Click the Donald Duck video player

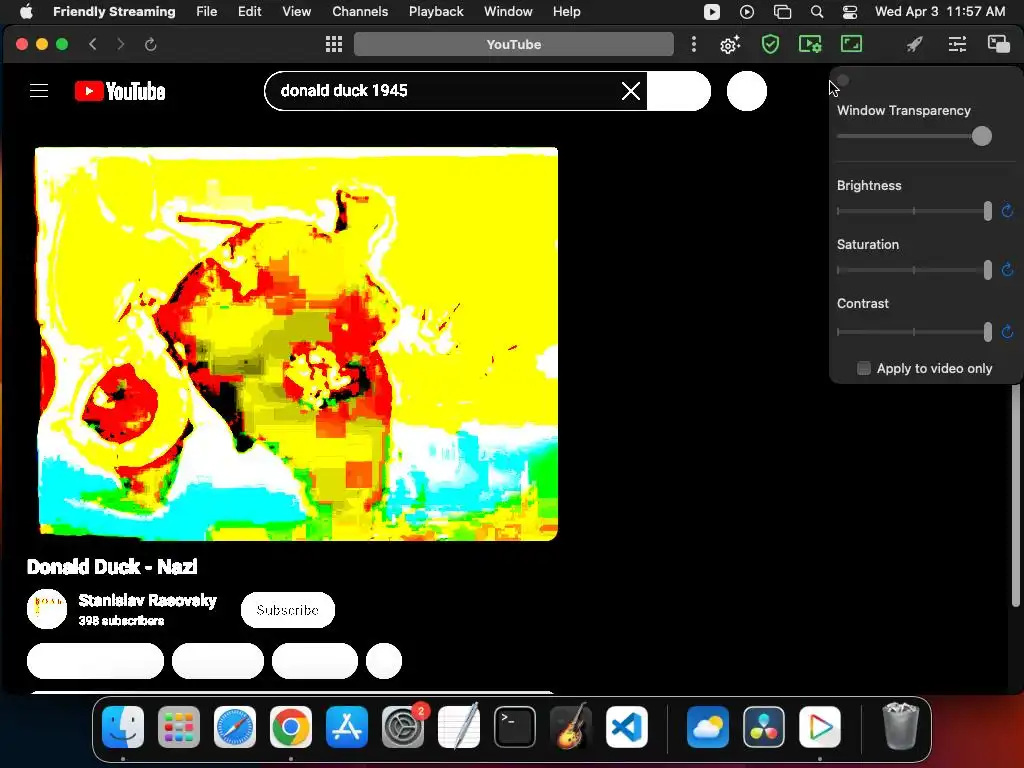296,344
